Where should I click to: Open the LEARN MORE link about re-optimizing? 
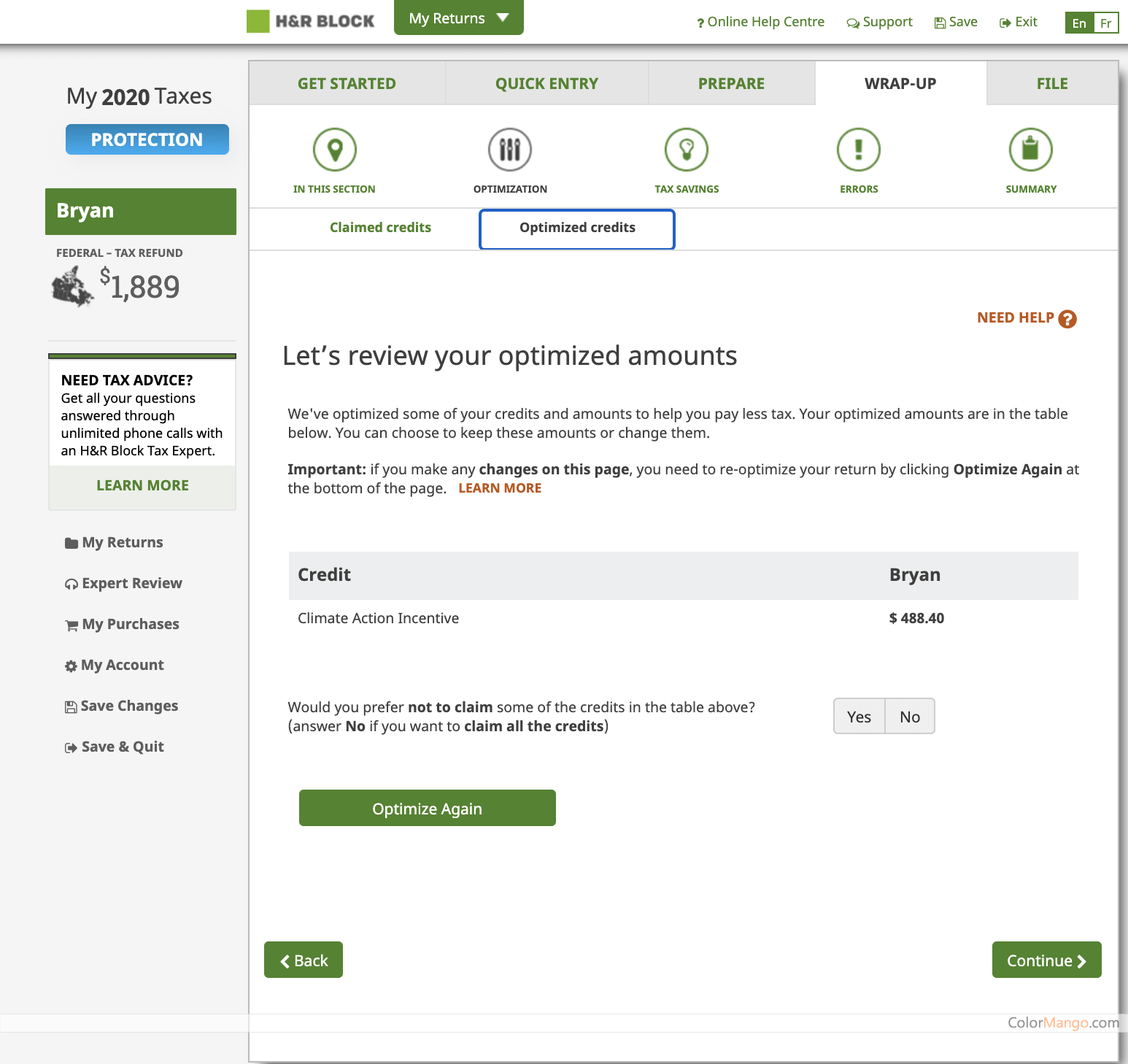click(x=499, y=487)
